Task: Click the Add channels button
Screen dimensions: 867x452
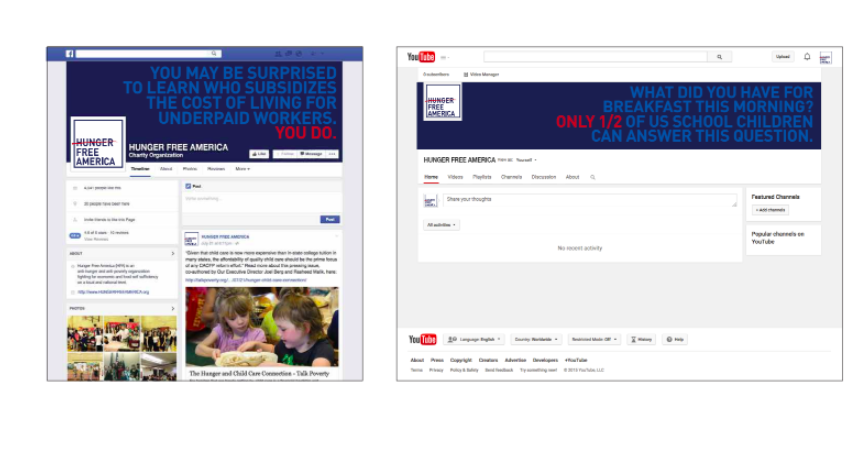Action: point(770,210)
